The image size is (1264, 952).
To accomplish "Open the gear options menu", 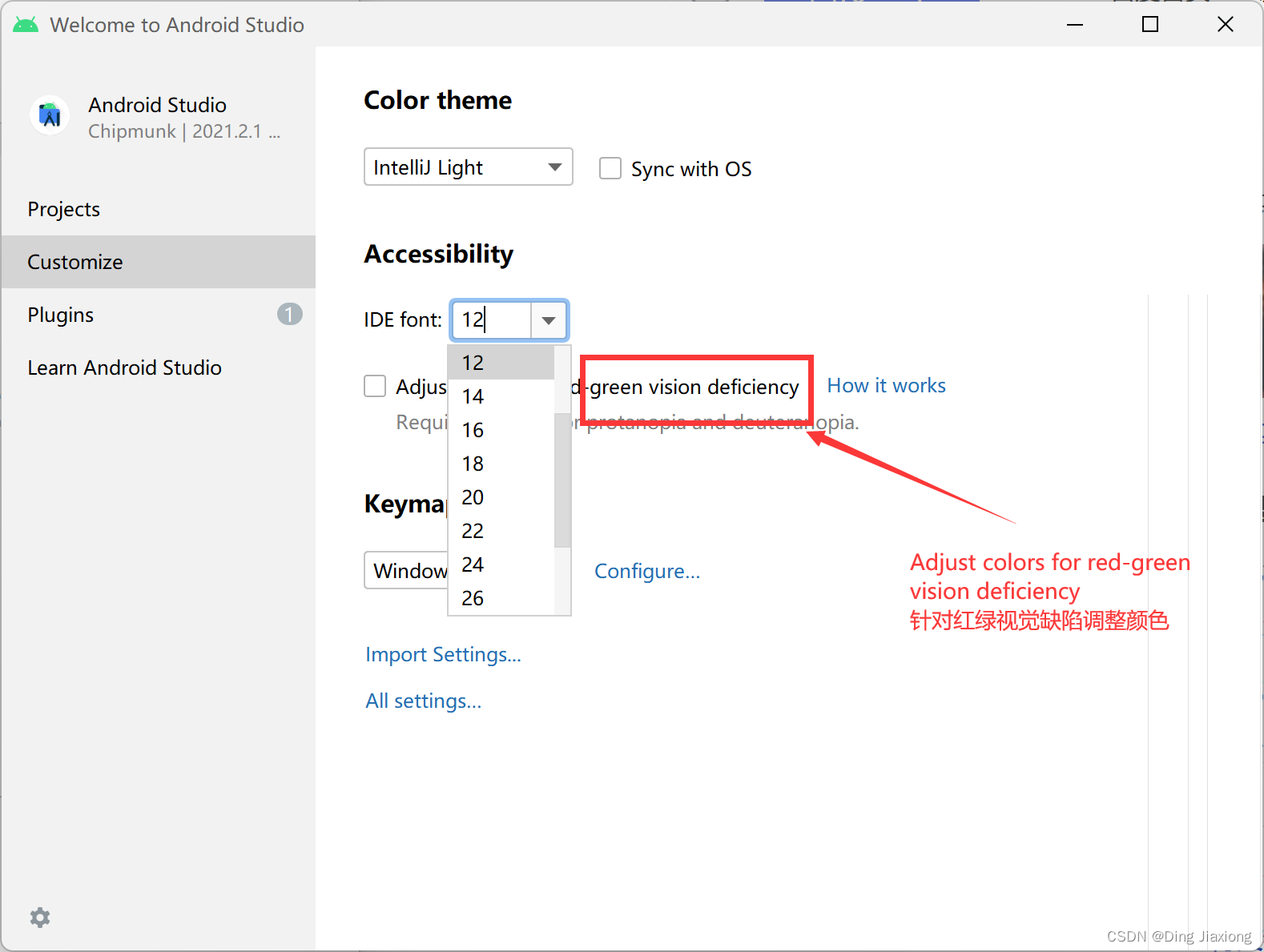I will click(x=40, y=917).
